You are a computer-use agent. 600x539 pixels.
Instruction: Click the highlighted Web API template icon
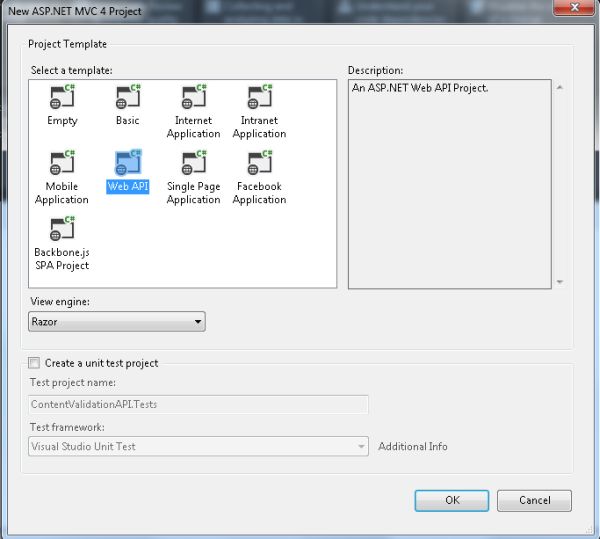click(128, 163)
